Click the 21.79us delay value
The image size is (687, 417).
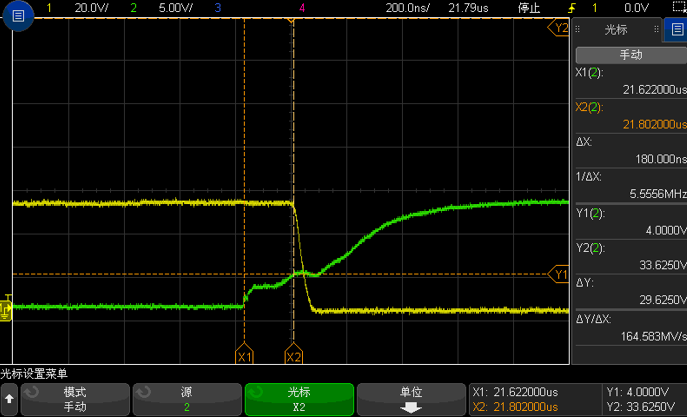pyautogui.click(x=468, y=7)
